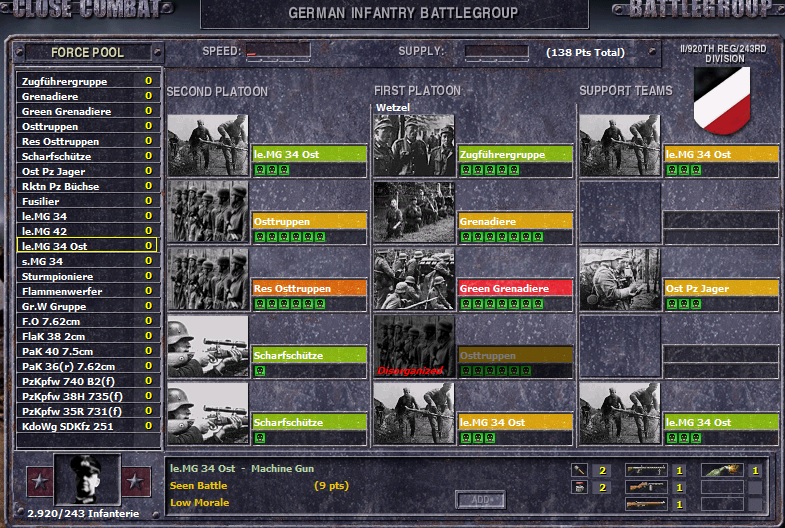Viewport: 785px width, 528px height.
Task: Select Ost Pz Jager in the Force Pool
Action: (x=87, y=171)
